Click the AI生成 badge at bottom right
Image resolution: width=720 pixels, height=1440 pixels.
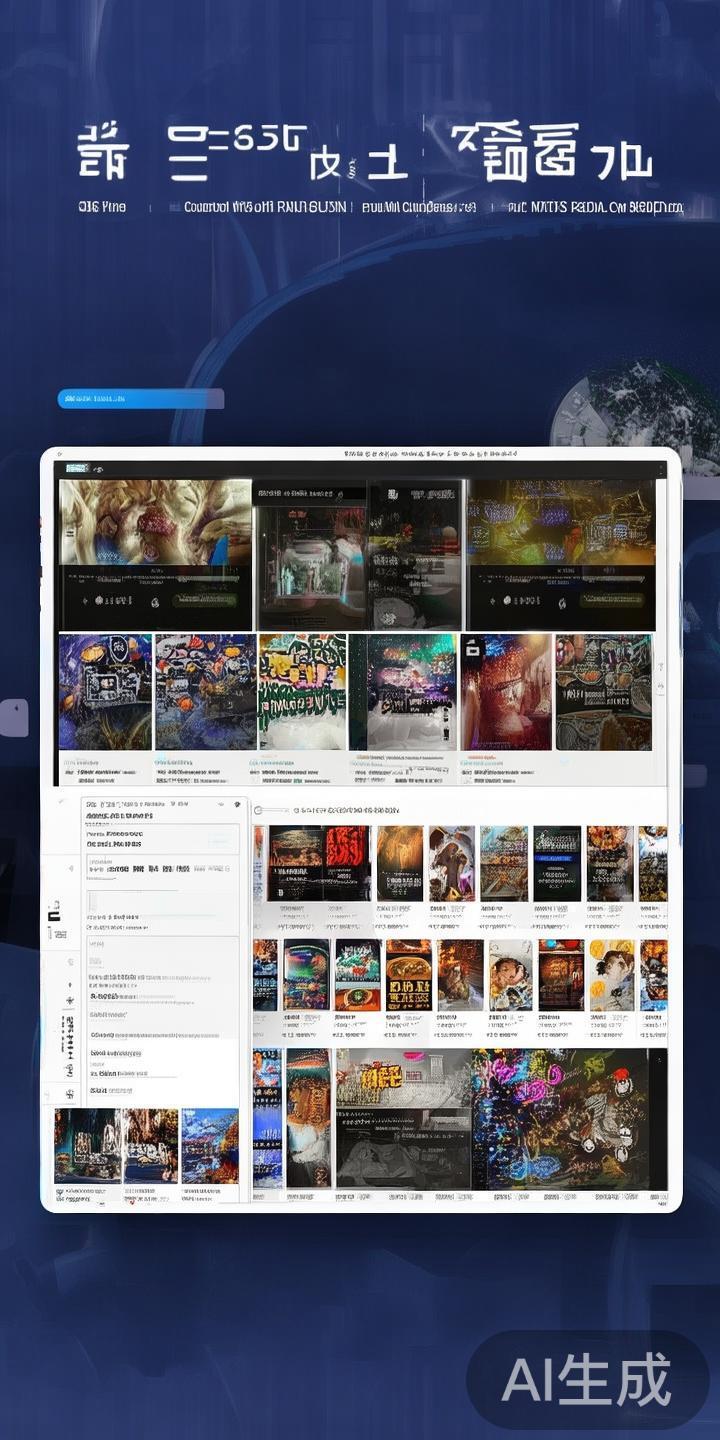click(588, 1381)
